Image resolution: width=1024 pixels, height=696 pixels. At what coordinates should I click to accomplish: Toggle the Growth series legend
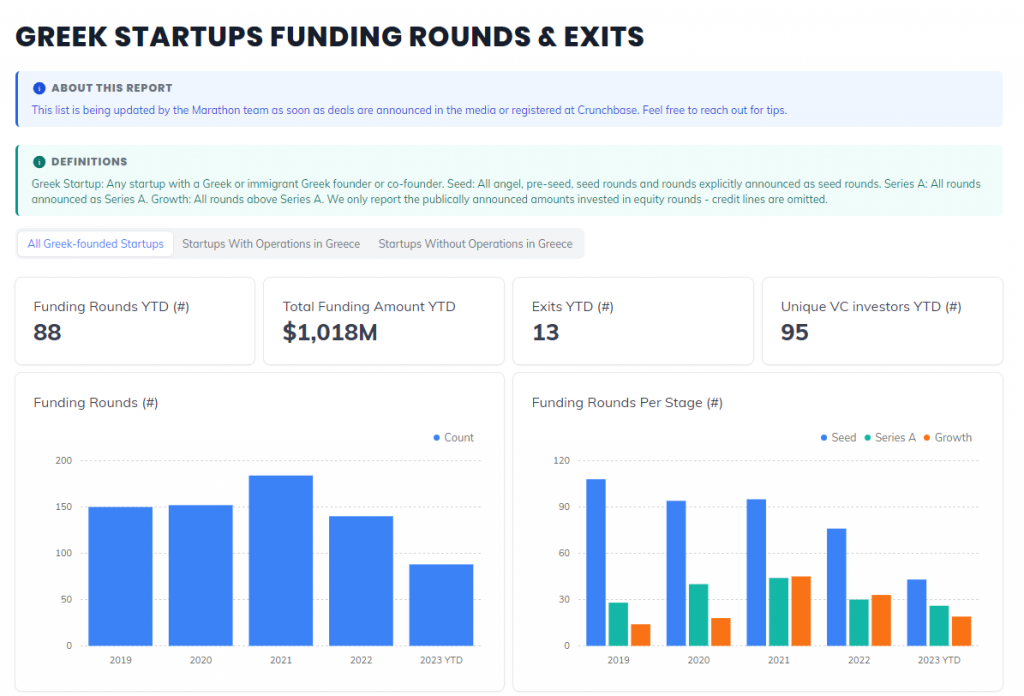pos(927,438)
